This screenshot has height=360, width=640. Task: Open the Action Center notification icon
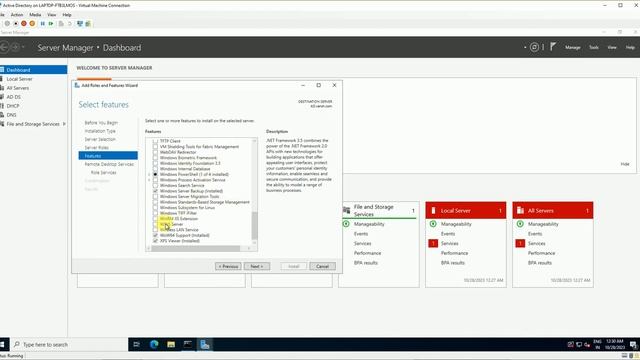[633, 345]
